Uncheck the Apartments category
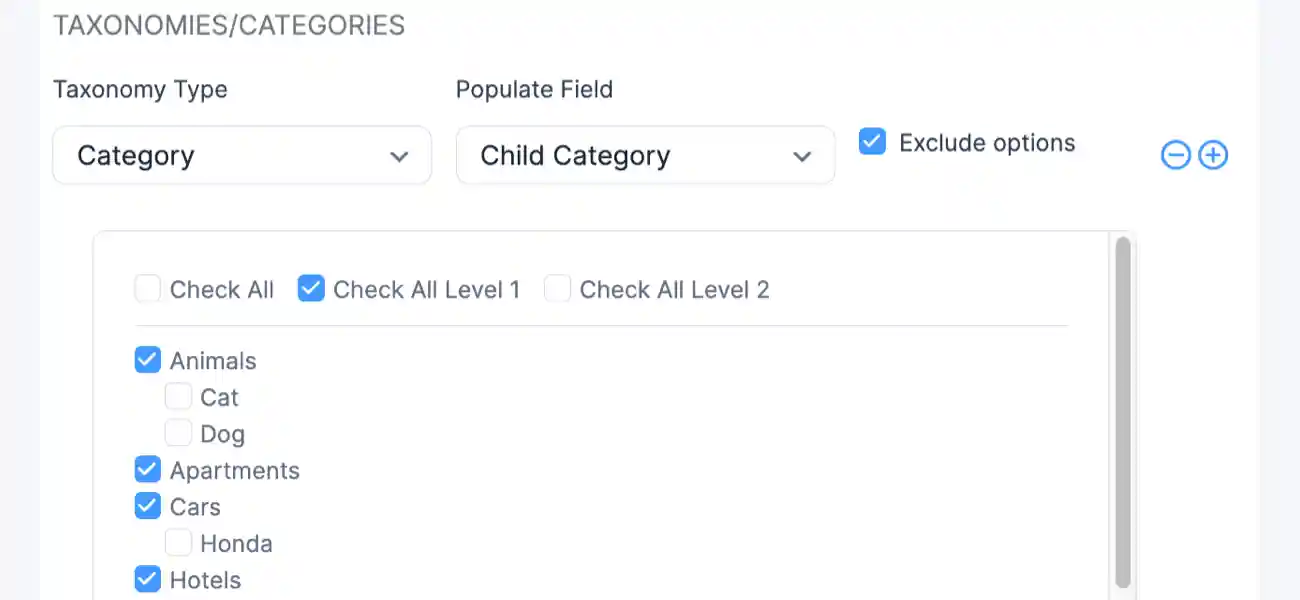The width and height of the screenshot is (1300, 600). pyautogui.click(x=147, y=469)
